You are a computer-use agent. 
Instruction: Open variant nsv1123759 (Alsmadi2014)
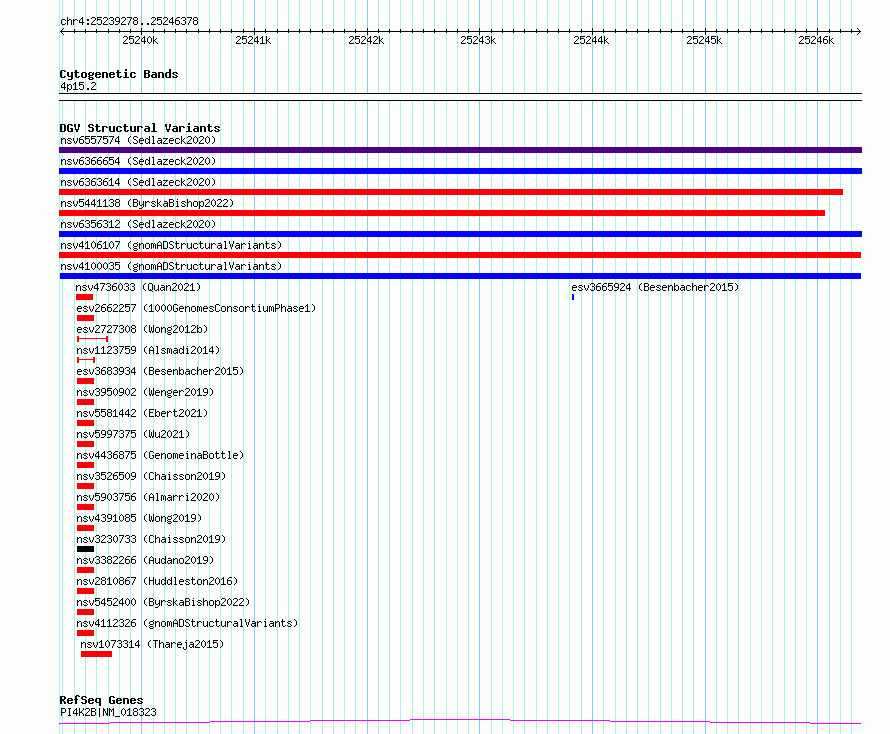click(x=148, y=350)
